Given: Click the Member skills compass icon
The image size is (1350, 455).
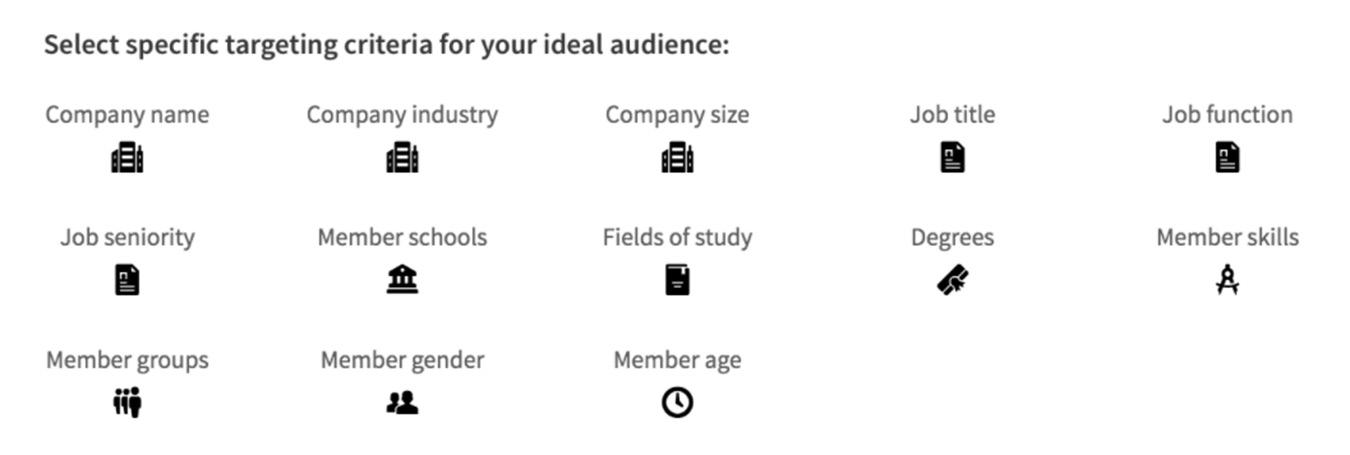Looking at the screenshot, I should pyautogui.click(x=1227, y=280).
